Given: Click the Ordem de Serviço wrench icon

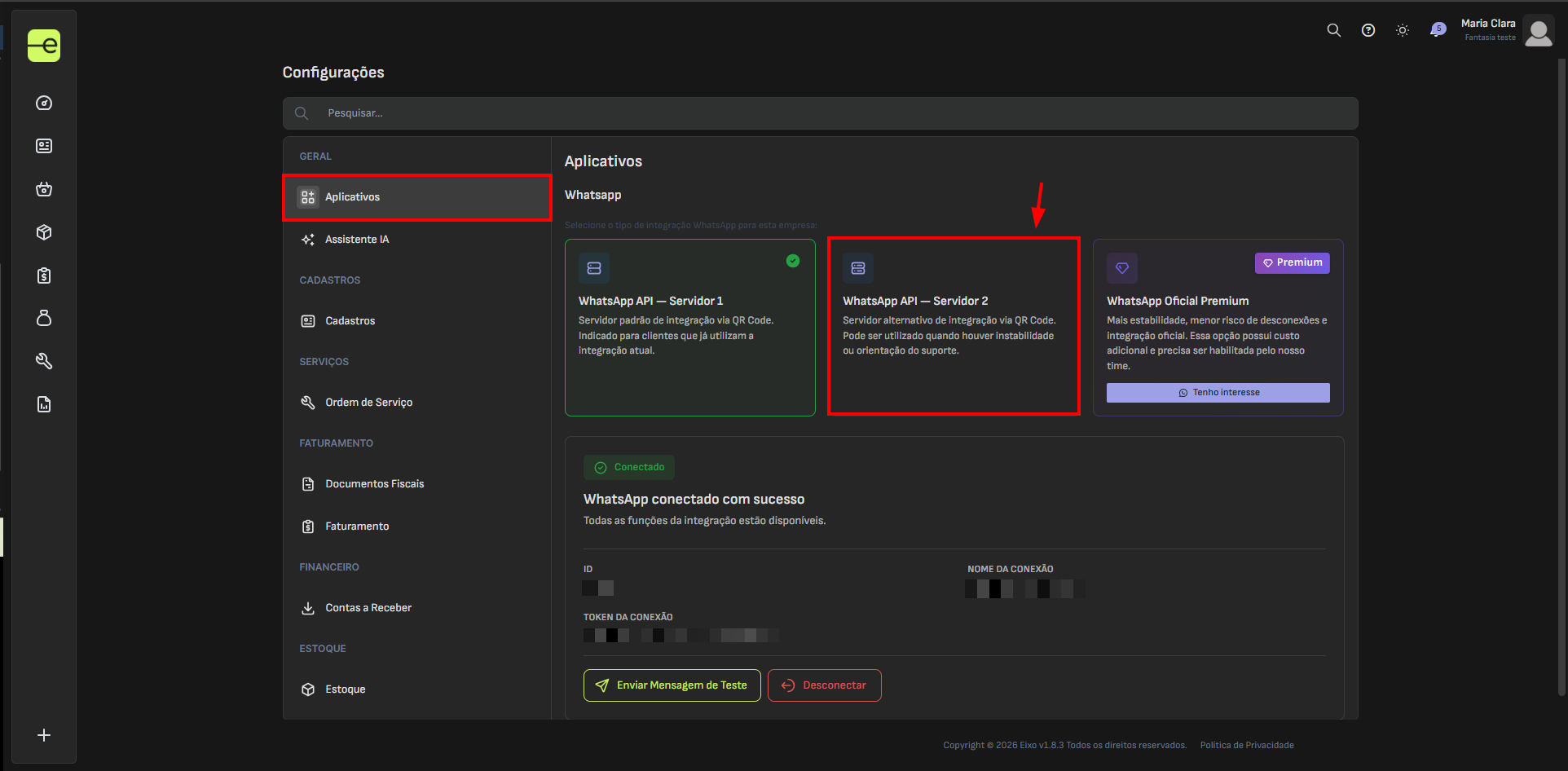Looking at the screenshot, I should pos(308,403).
